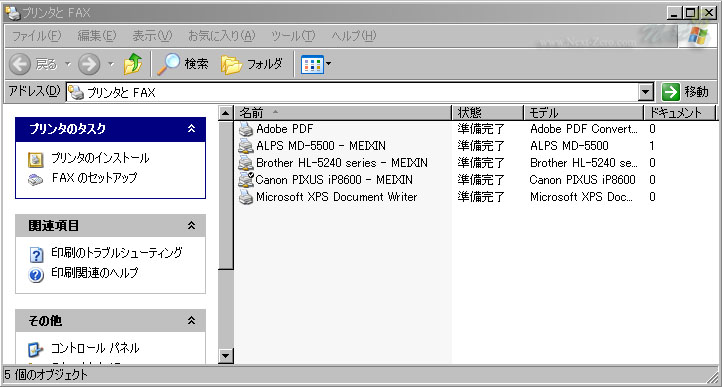Collapse the 関連項目 panel
This screenshot has width=722, height=387.
(192, 226)
